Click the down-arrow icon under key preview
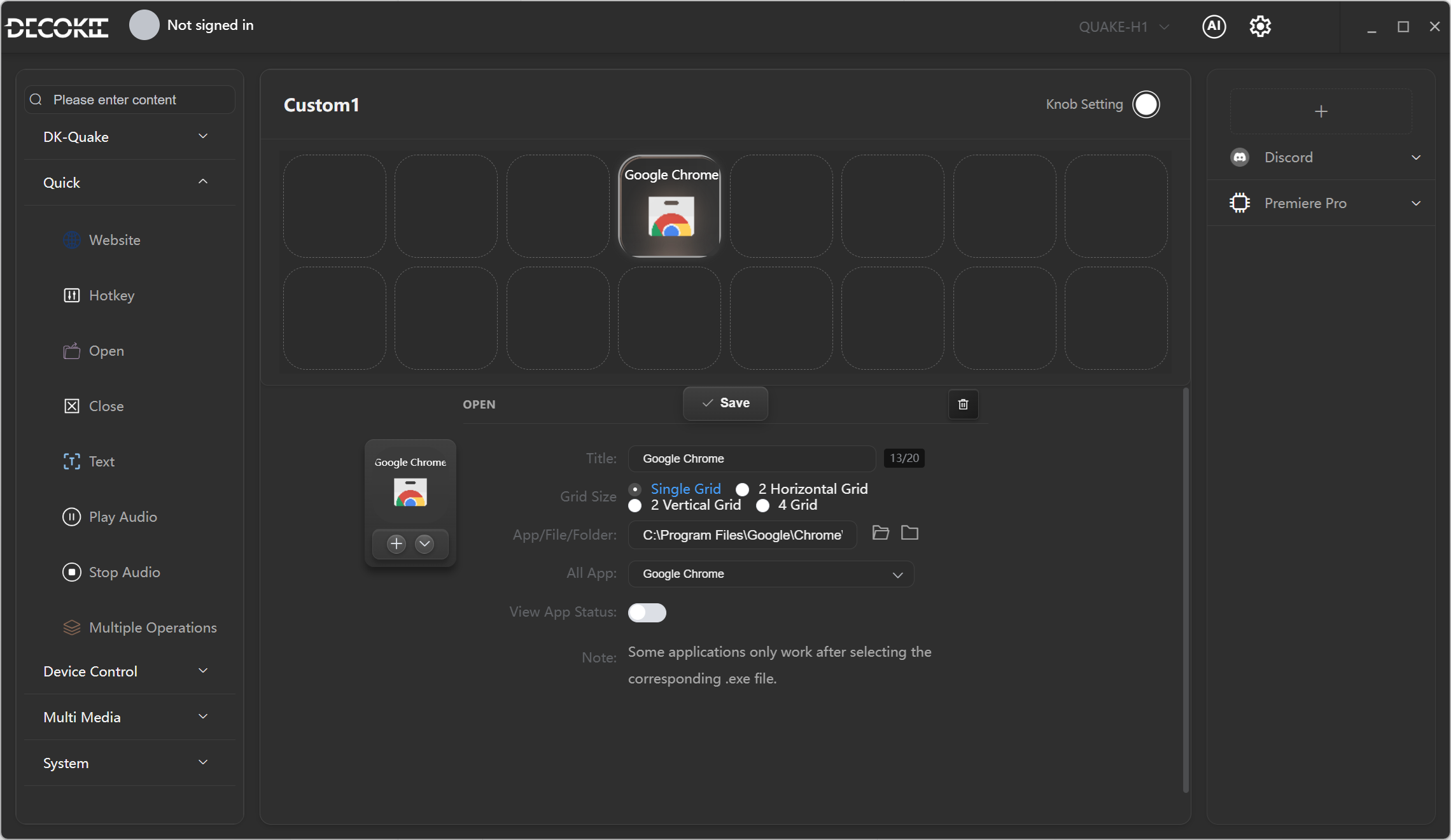Screen dimensions: 1451x840 point(424,543)
